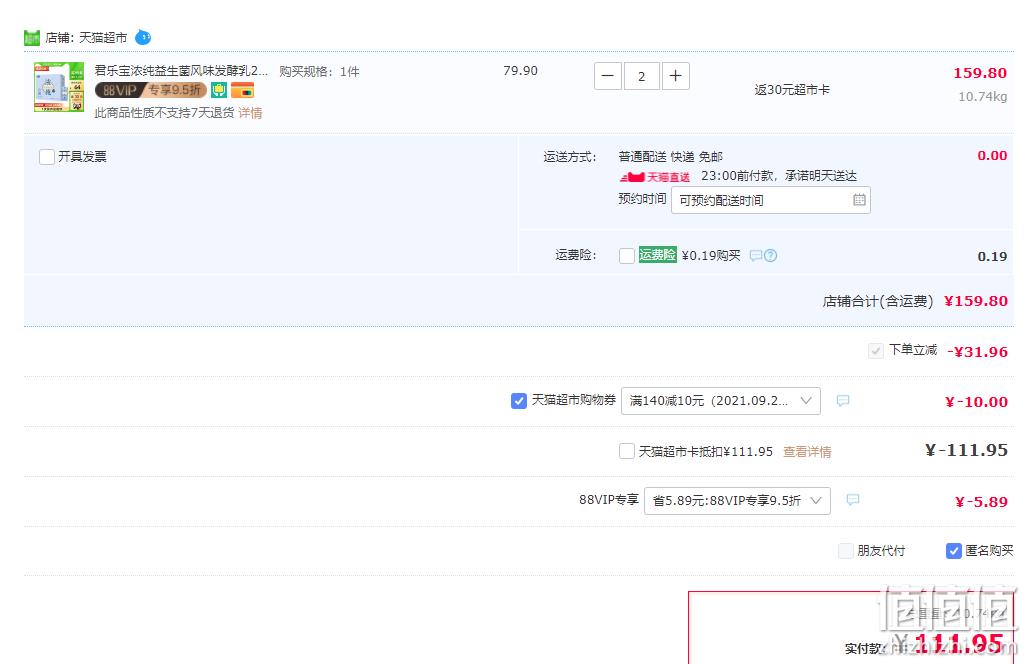Click the 天猫直送 delivery logo
This screenshot has width=1027, height=664.
(x=654, y=177)
